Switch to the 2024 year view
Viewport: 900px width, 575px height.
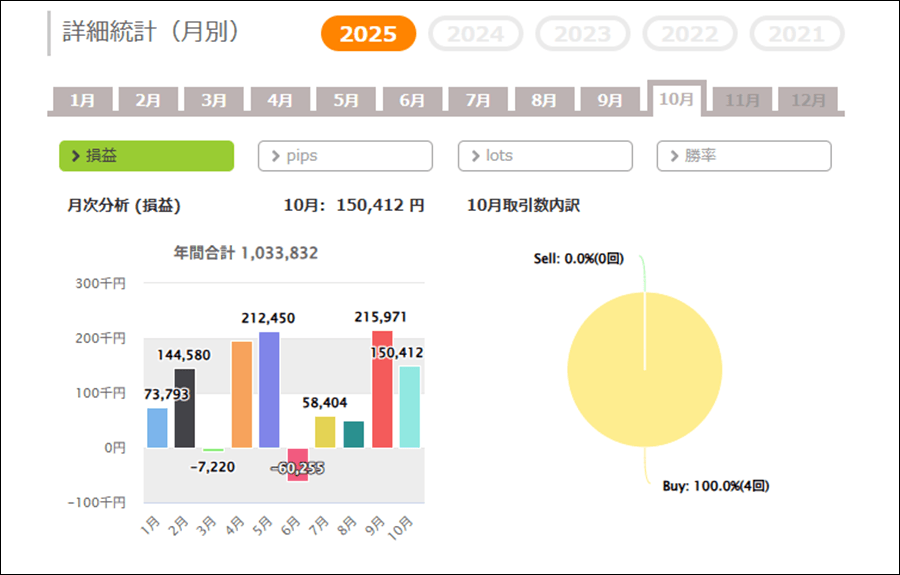tap(475, 34)
